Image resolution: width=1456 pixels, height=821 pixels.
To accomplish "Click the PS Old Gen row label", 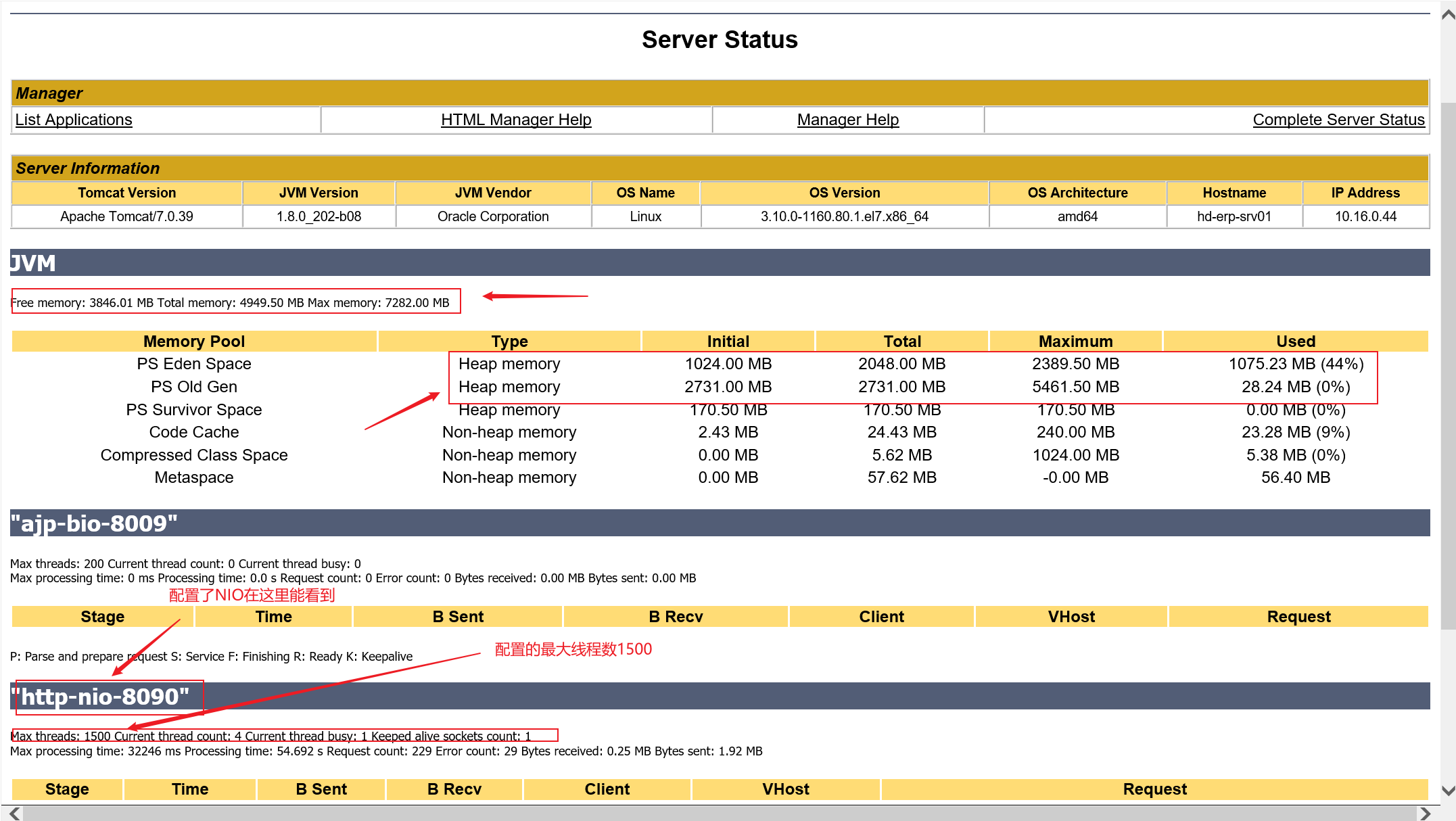I will [x=194, y=387].
